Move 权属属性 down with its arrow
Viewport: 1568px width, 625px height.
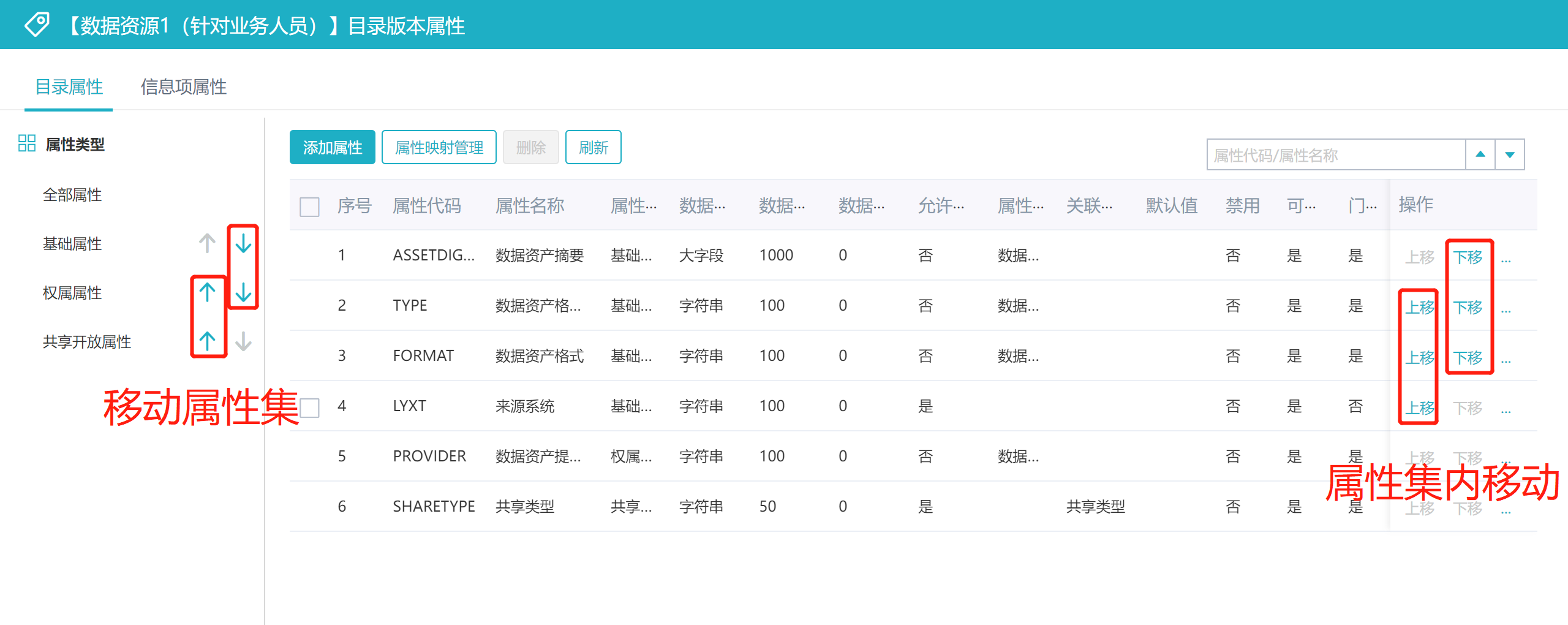pos(243,292)
